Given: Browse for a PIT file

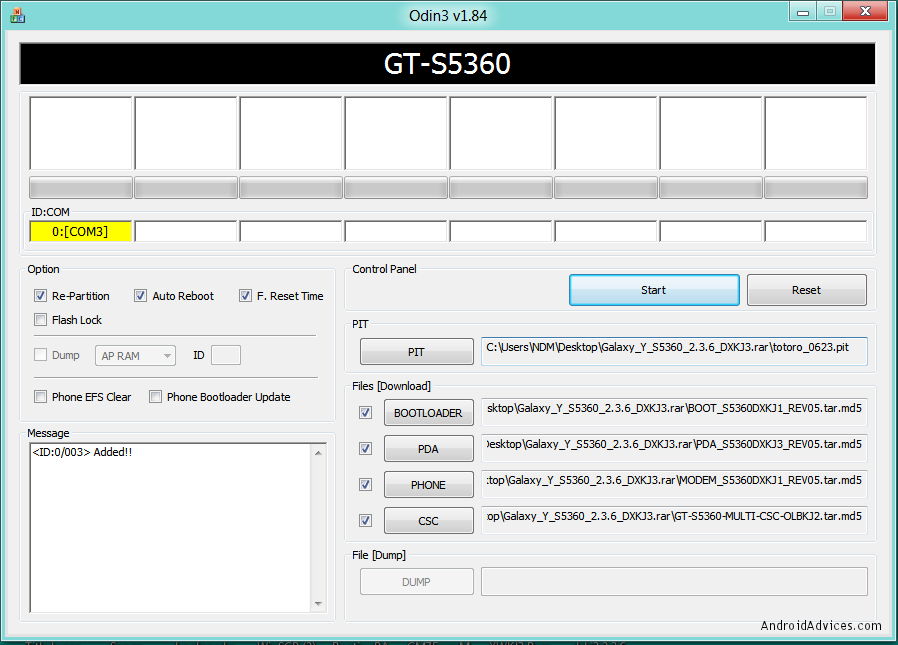Looking at the screenshot, I should tap(416, 352).
